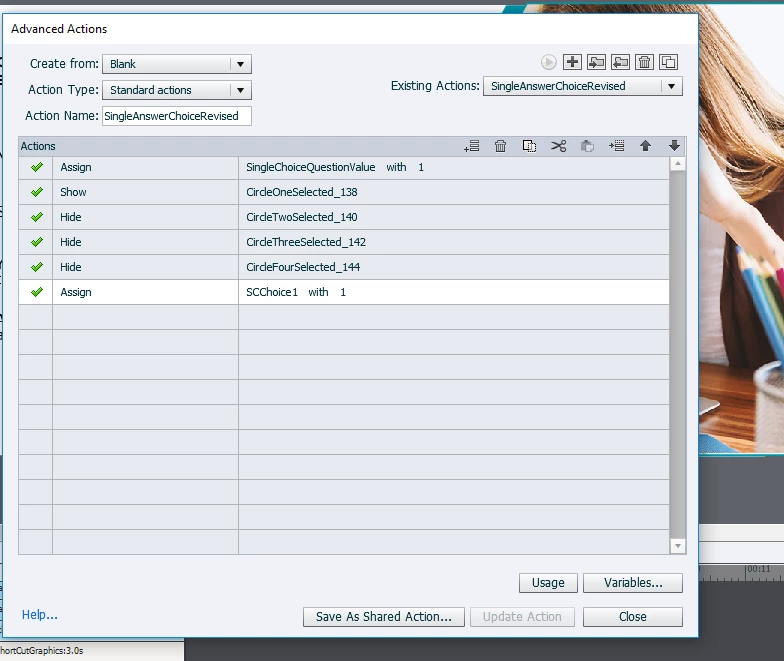This screenshot has width=784, height=661.
Task: Click the actions list scrollbar down arrow
Action: click(678, 546)
